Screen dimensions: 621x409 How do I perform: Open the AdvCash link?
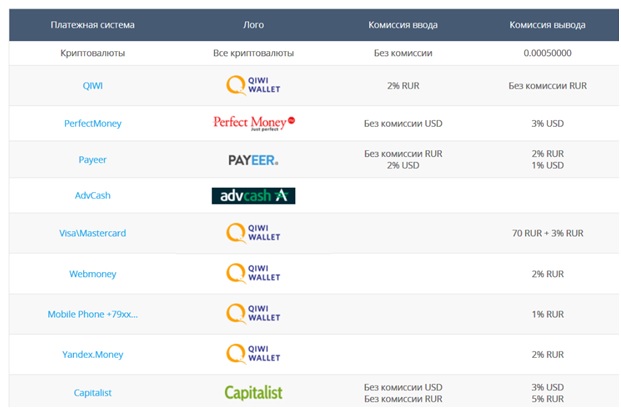coord(93,196)
